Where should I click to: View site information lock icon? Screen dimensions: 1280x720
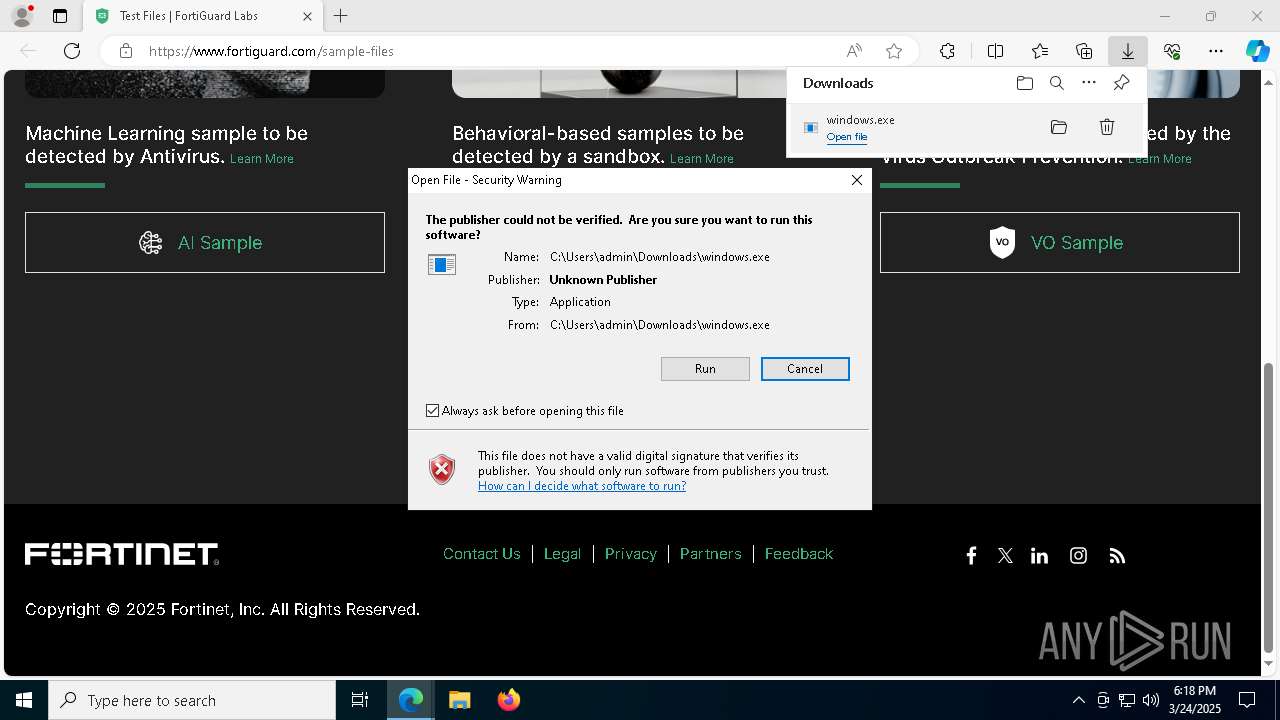(x=125, y=51)
